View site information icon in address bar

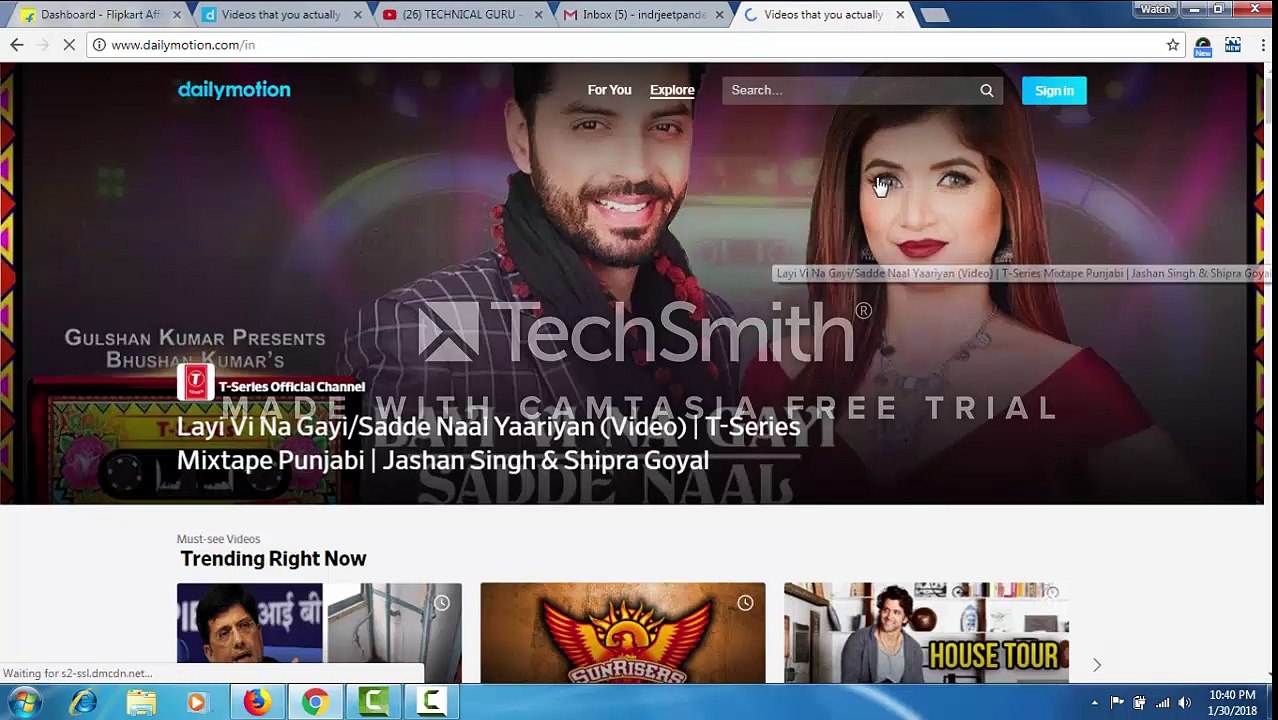(99, 45)
